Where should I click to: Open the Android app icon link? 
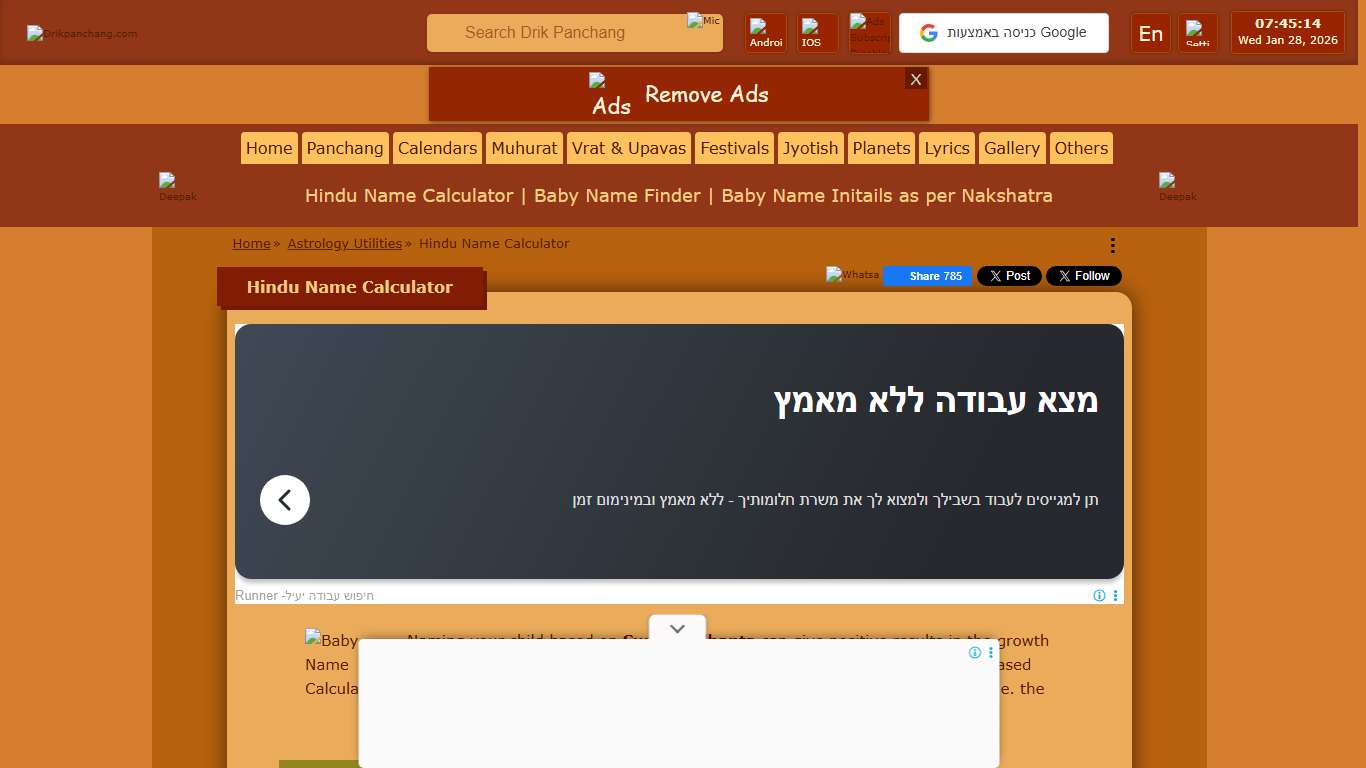(x=766, y=33)
